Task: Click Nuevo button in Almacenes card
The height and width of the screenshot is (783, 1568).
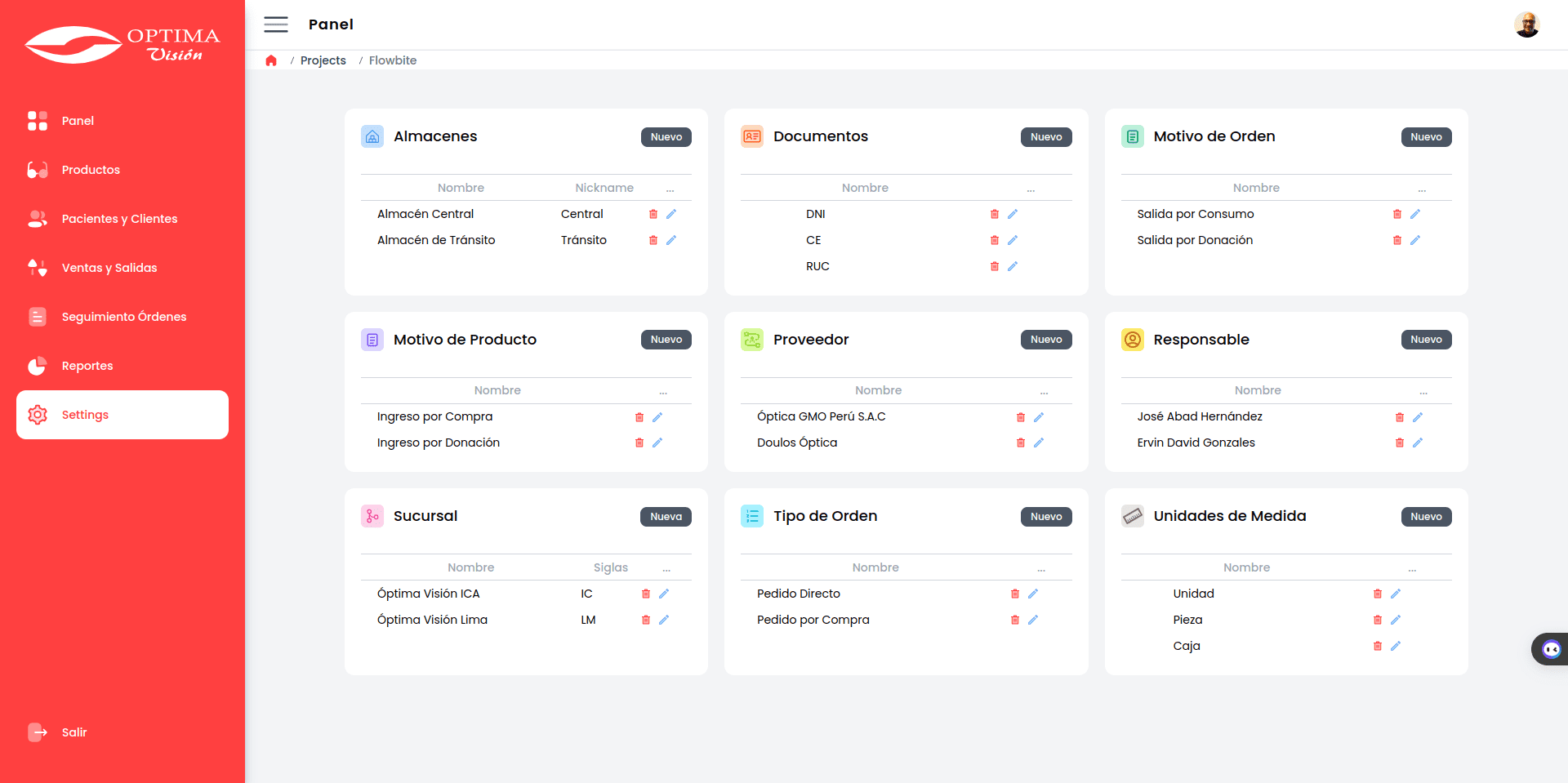Action: pos(666,137)
